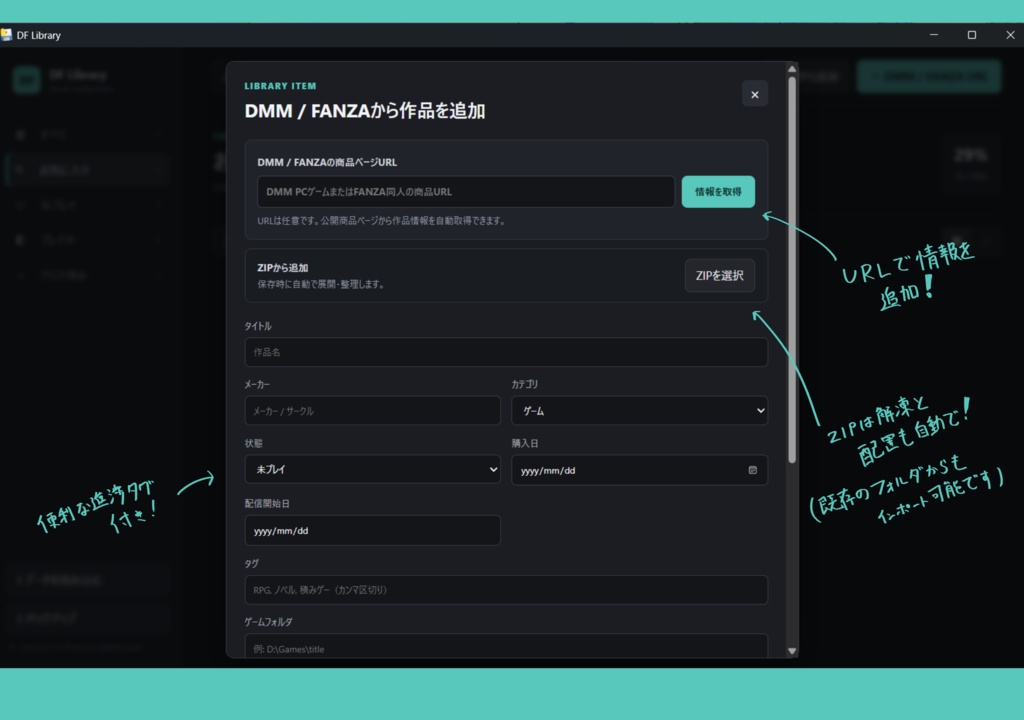
Task: Click the DF Library app icon in title bar
Action: coord(7,35)
